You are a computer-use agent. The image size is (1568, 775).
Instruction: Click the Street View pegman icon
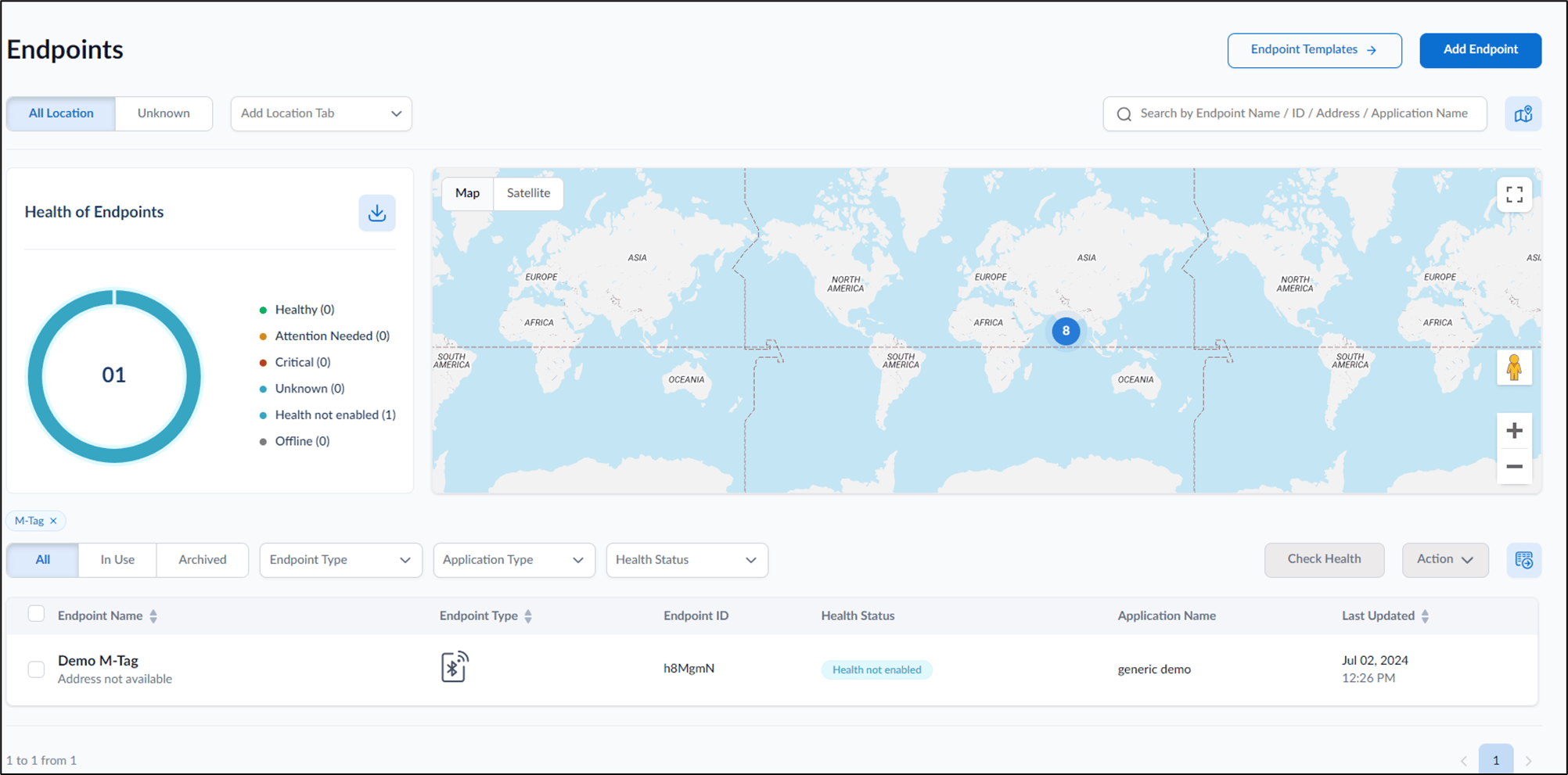pos(1514,368)
